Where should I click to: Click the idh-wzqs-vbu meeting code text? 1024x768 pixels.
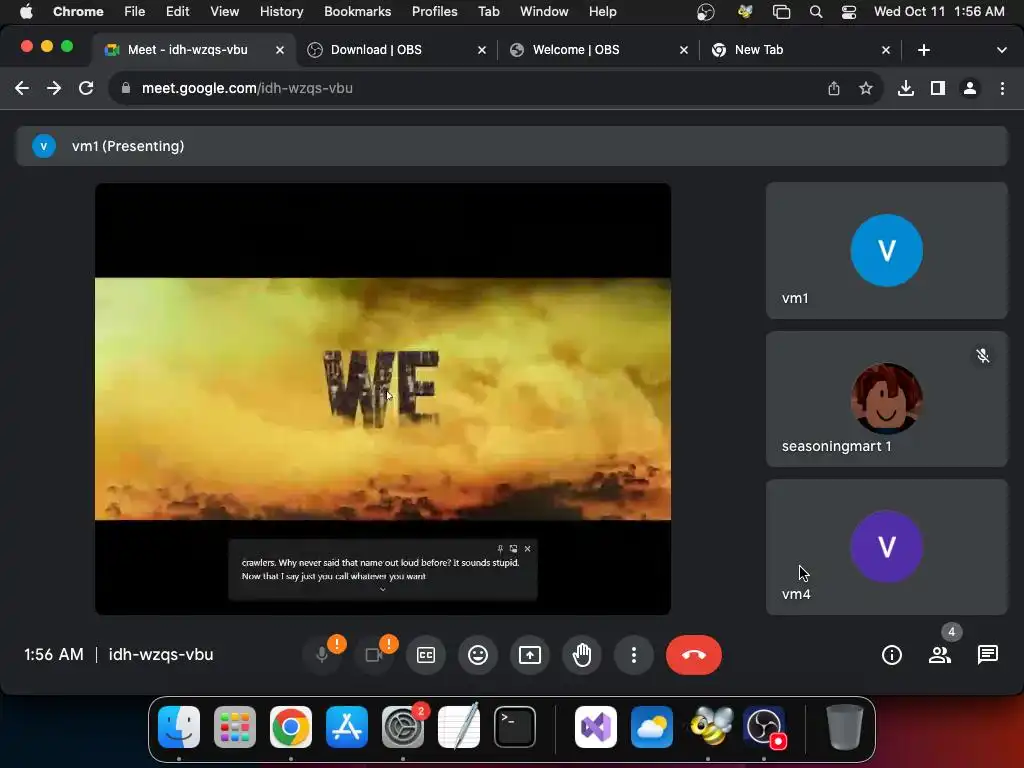[x=161, y=654]
